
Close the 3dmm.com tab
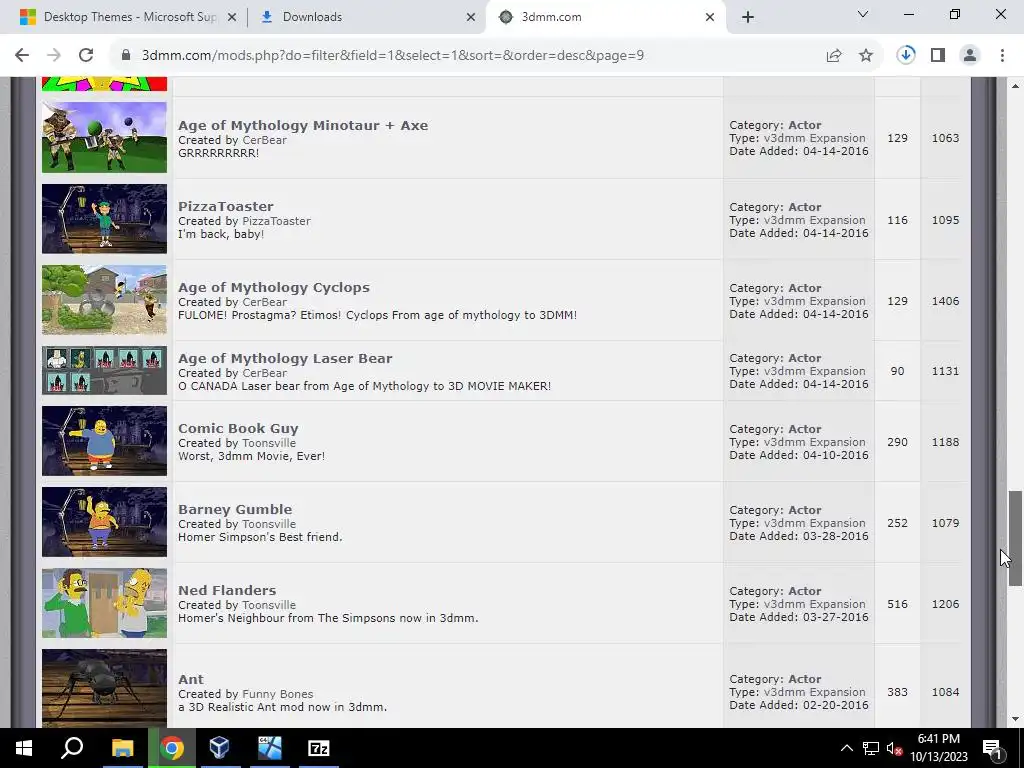[x=710, y=18]
